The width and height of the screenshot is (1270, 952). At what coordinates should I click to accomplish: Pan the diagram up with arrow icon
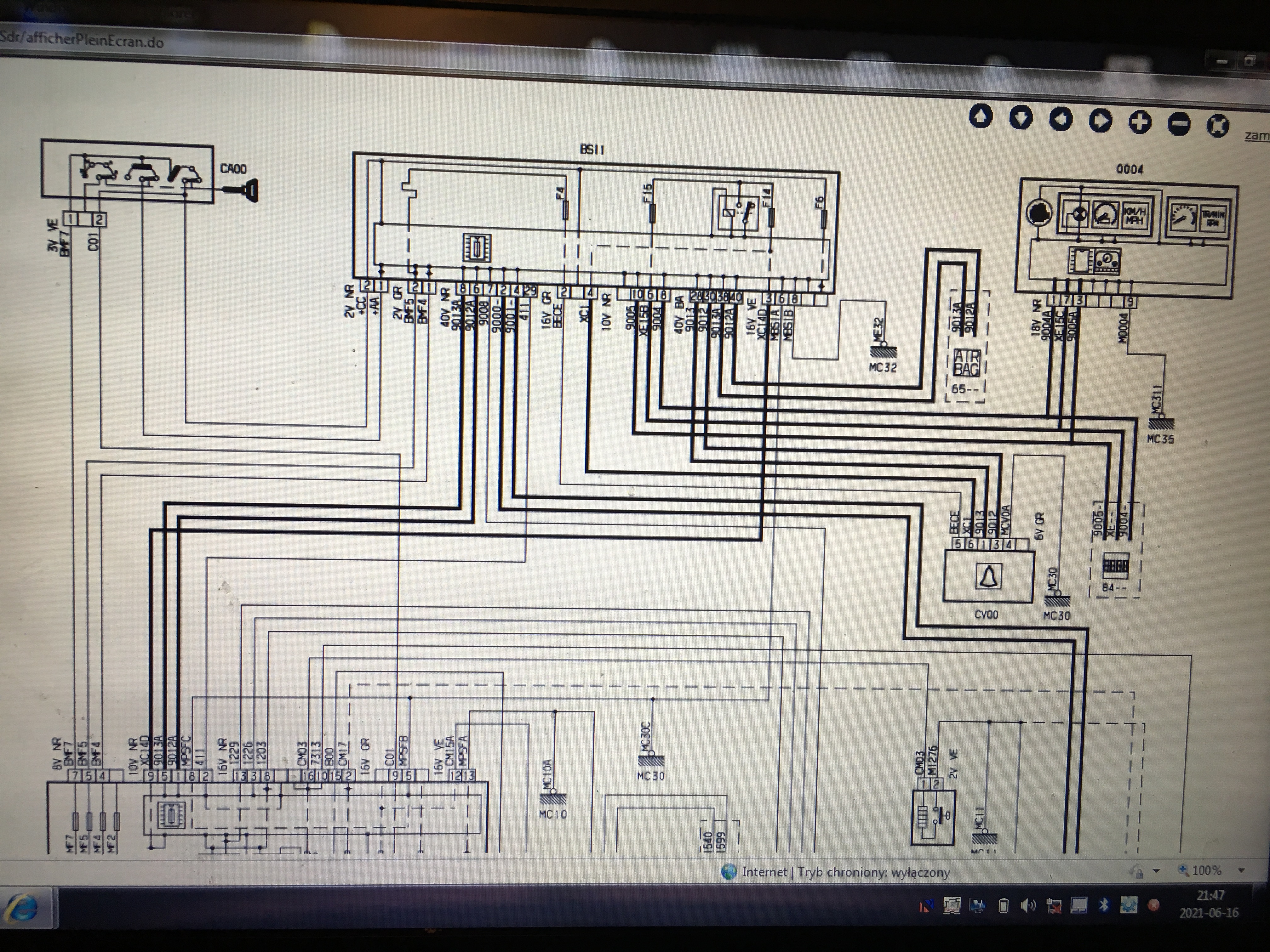pos(981,116)
